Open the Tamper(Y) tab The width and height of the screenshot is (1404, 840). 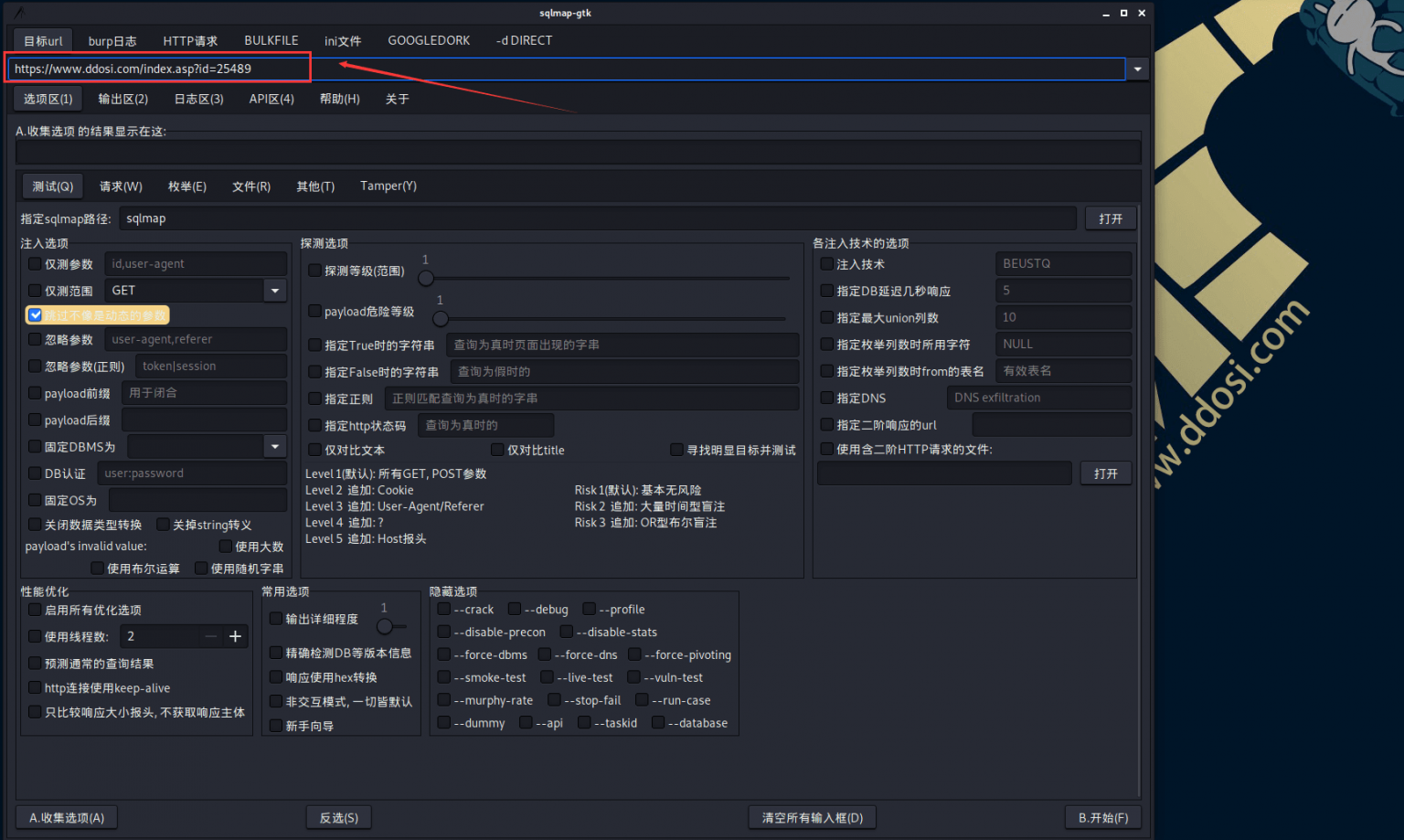point(388,186)
